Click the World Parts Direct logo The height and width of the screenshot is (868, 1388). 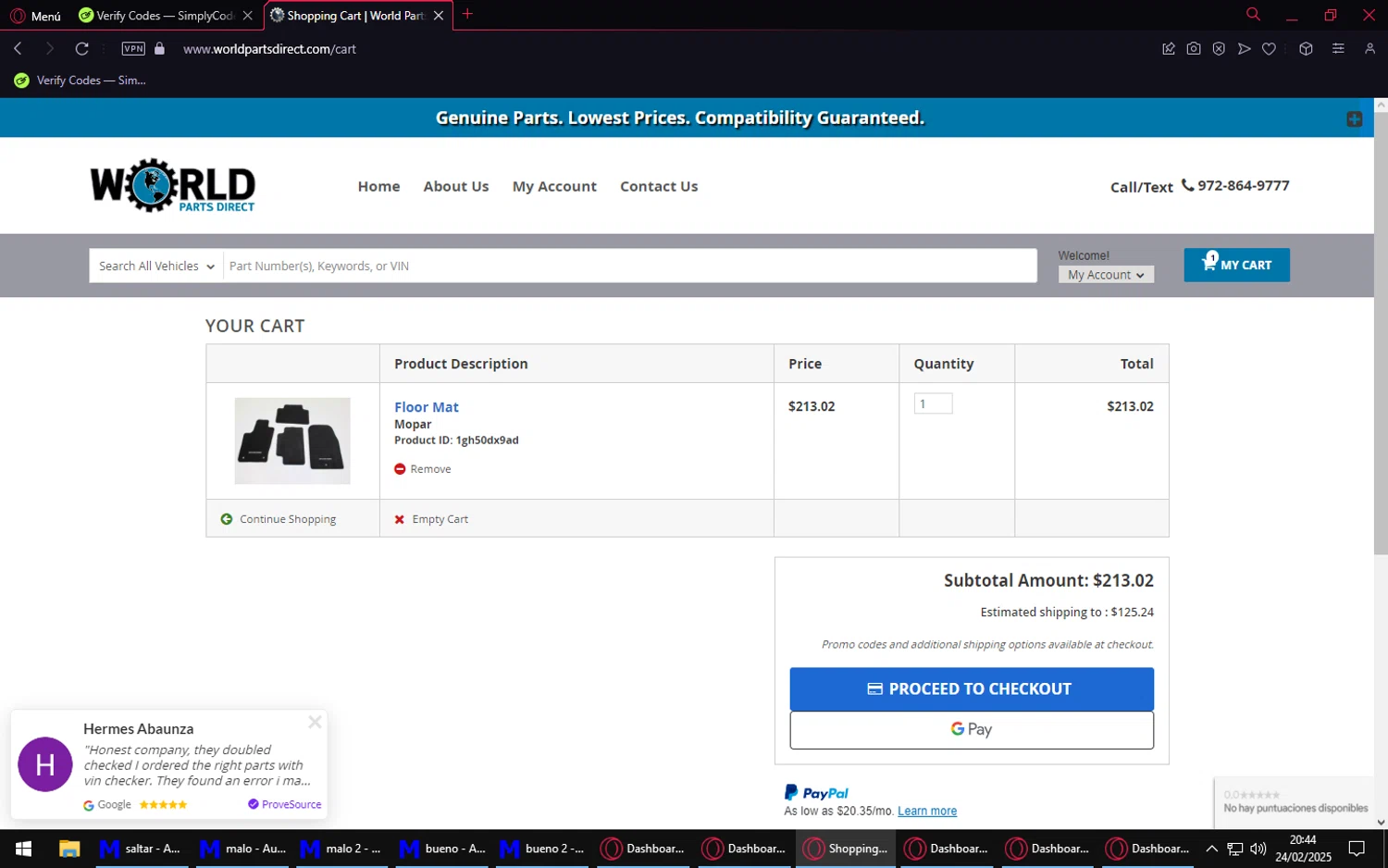pyautogui.click(x=173, y=185)
